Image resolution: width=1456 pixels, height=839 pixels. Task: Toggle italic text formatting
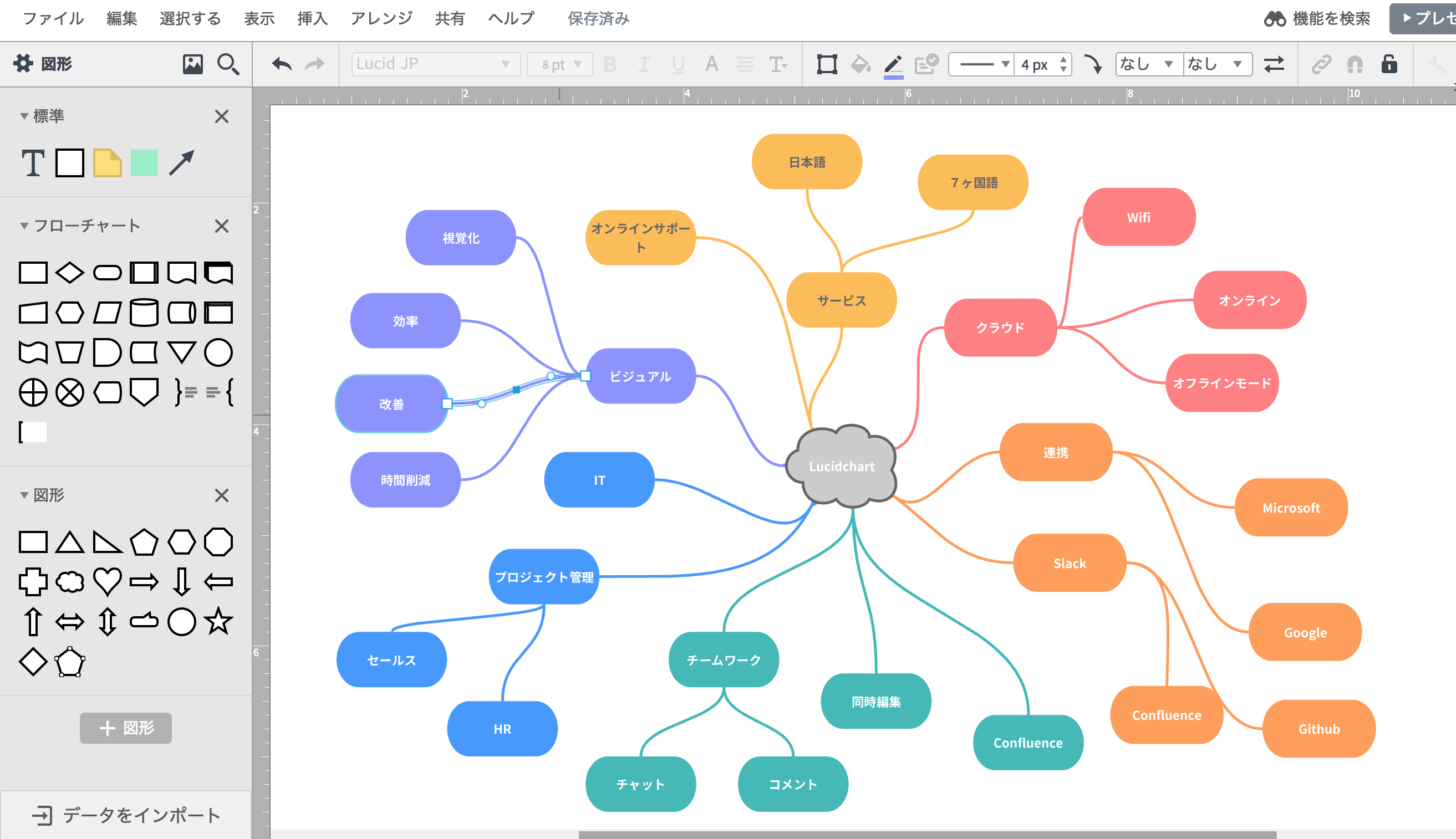click(644, 64)
